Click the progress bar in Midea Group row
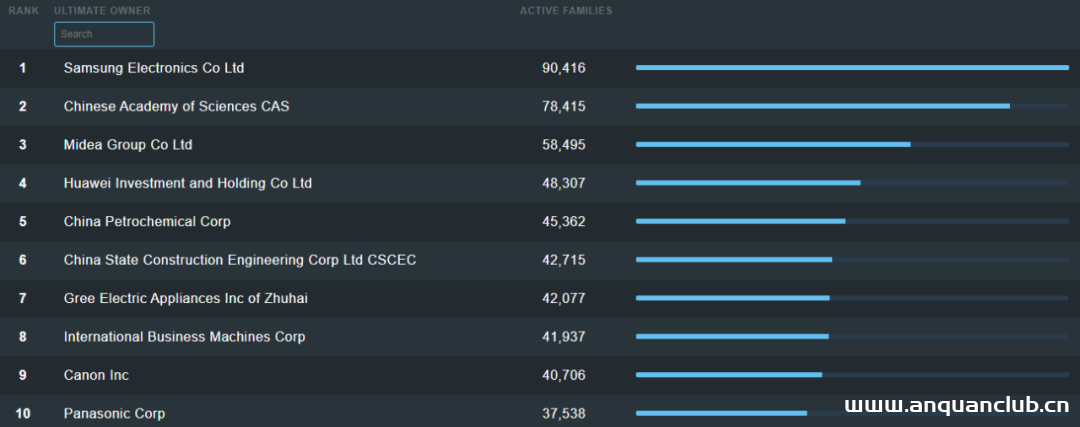This screenshot has width=1080, height=427. pyautogui.click(x=773, y=144)
